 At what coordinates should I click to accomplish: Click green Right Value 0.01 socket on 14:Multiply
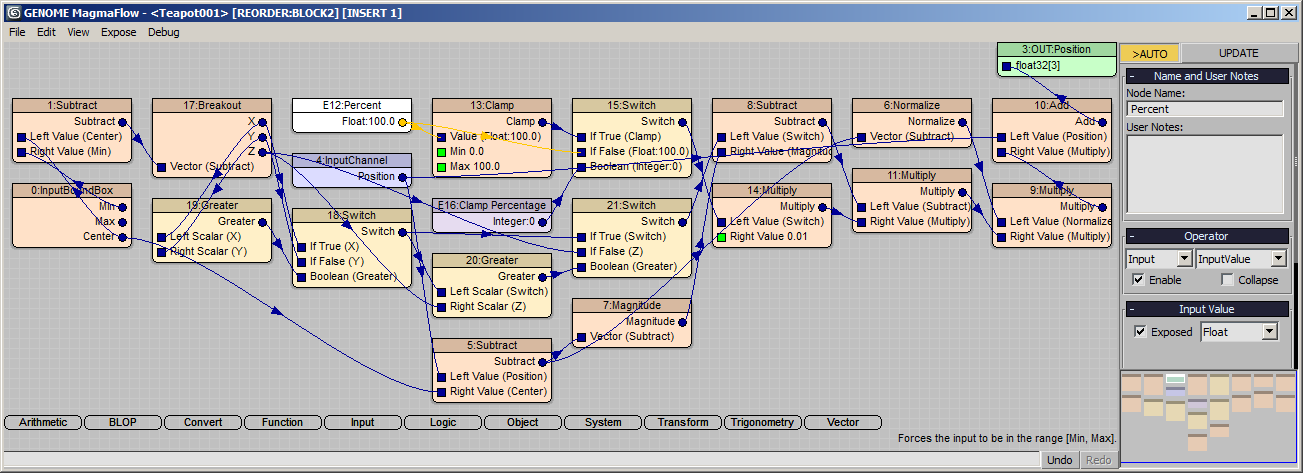(x=721, y=237)
